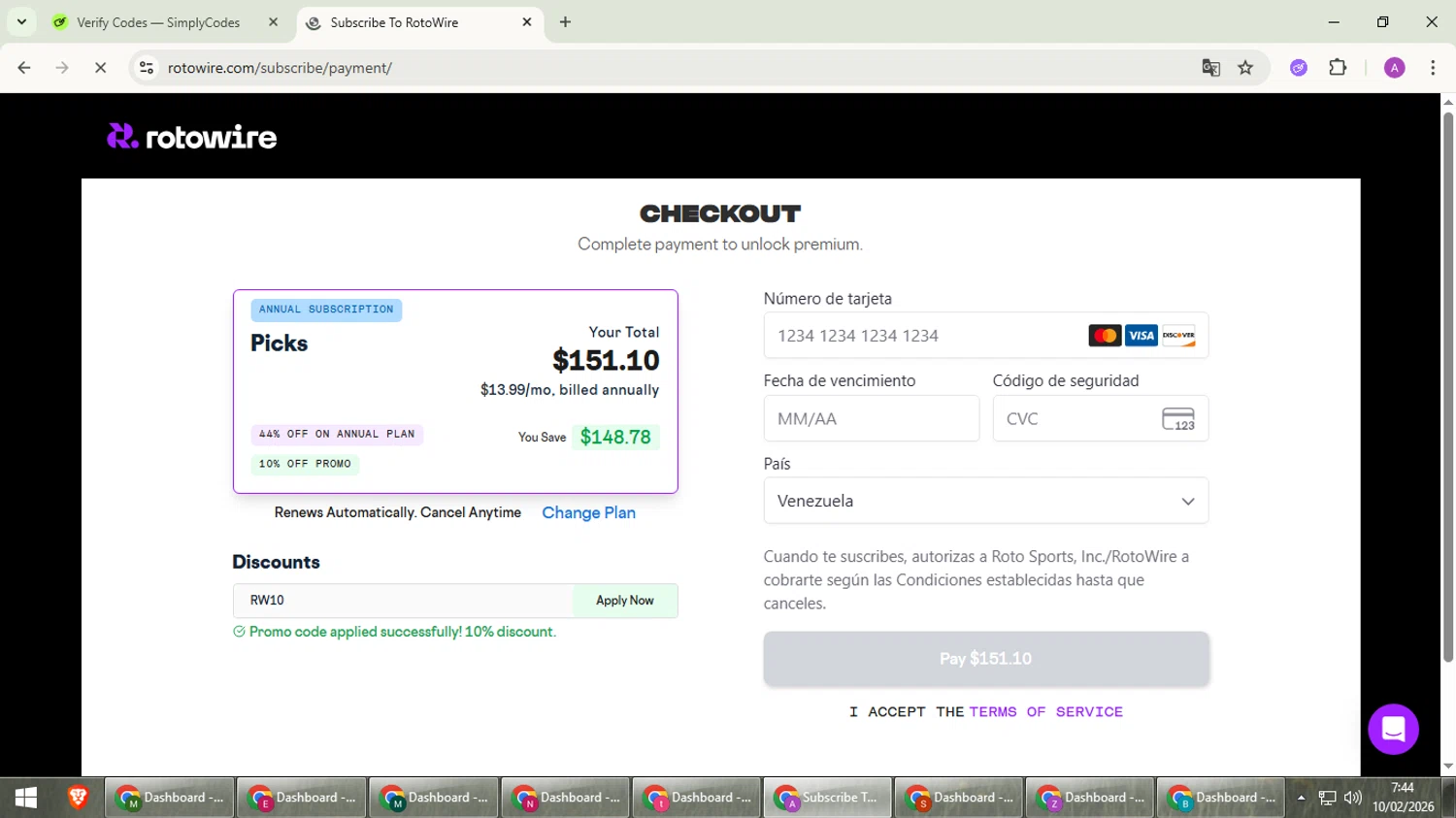The image size is (1456, 818).
Task: Open the Terms of Service link
Action: coord(1045,712)
